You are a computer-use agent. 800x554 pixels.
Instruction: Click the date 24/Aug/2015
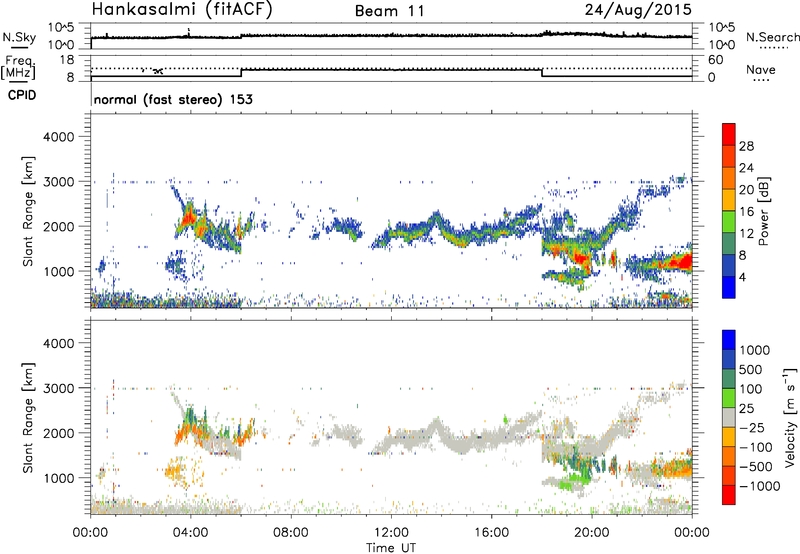point(638,10)
